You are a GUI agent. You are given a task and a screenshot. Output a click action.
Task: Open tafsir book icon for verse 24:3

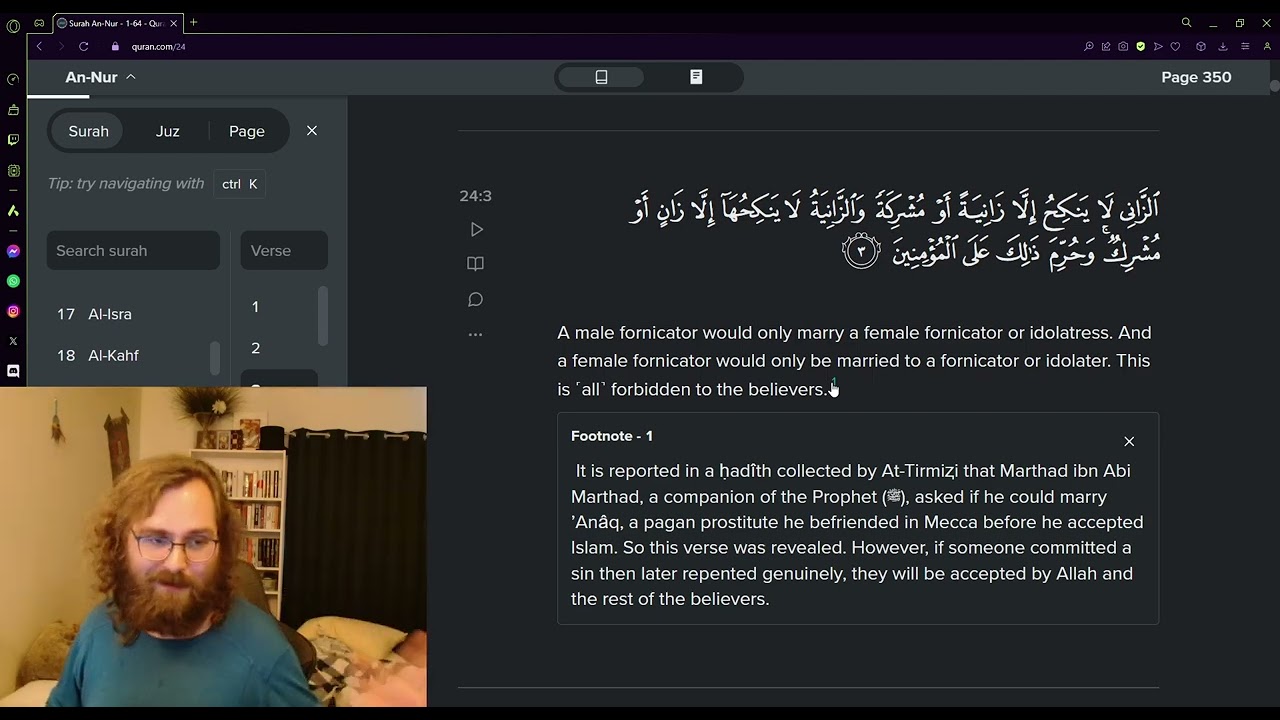point(476,264)
